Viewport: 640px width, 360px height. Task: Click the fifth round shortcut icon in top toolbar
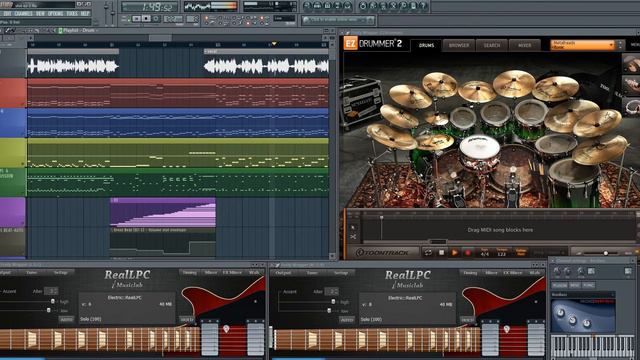tap(347, 6)
